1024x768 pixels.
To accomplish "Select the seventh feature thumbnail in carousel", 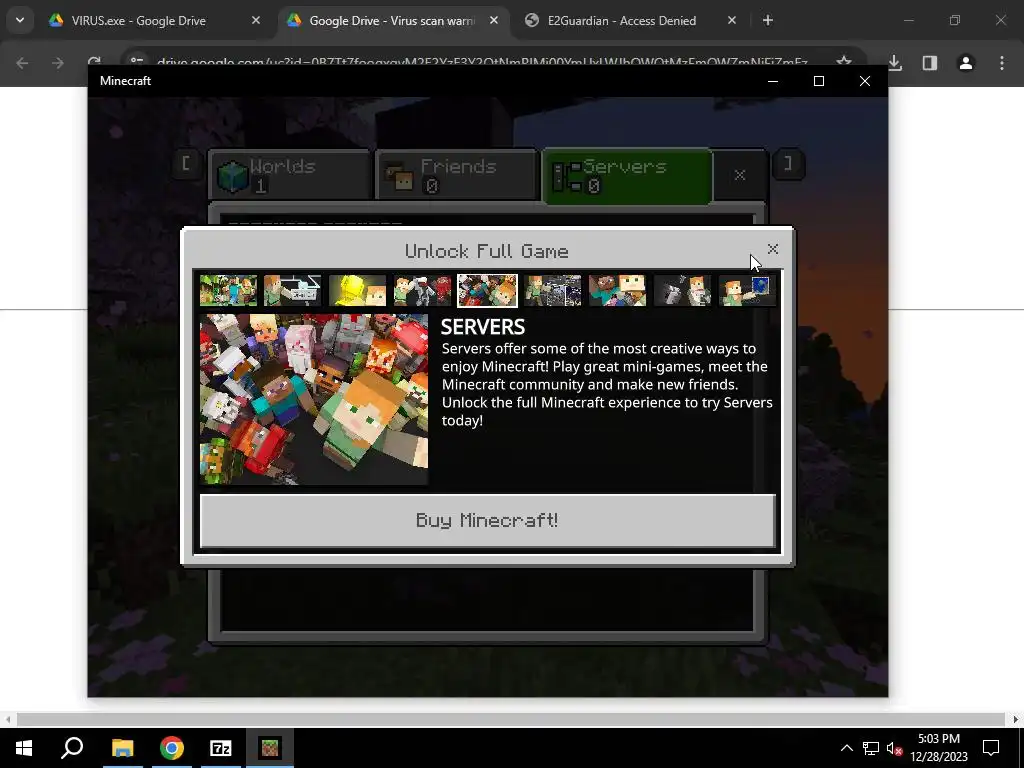I will [x=617, y=290].
